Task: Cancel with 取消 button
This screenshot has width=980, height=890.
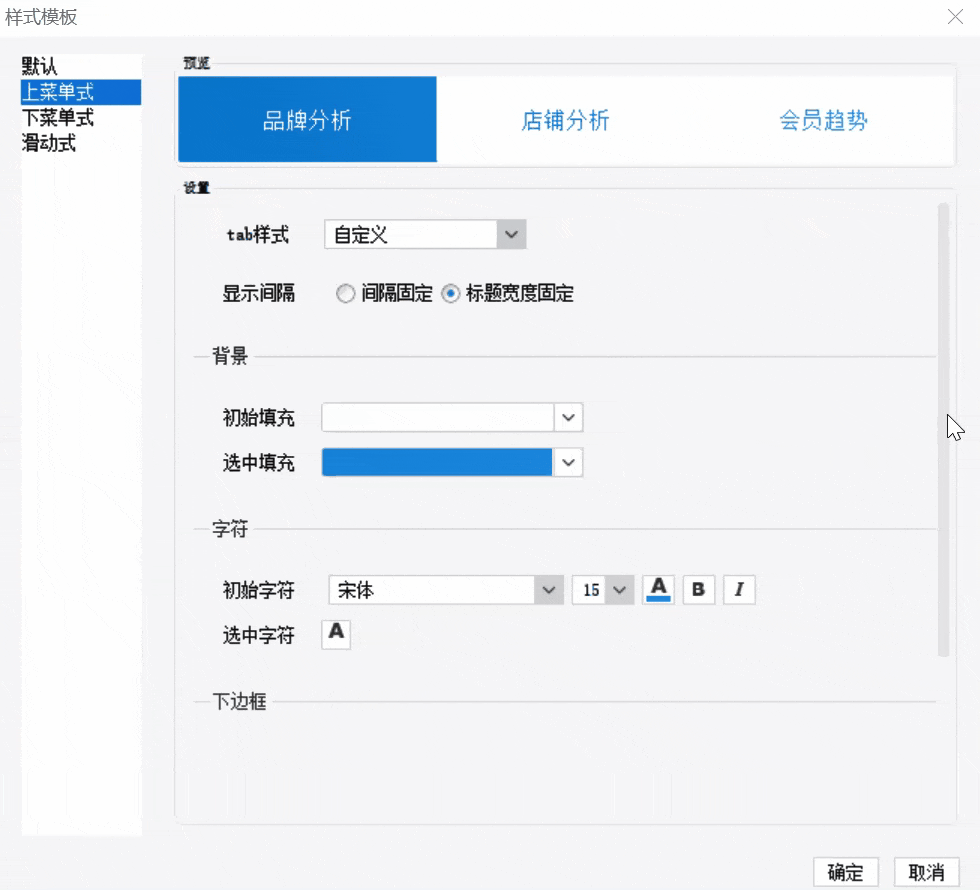Action: pos(926,872)
